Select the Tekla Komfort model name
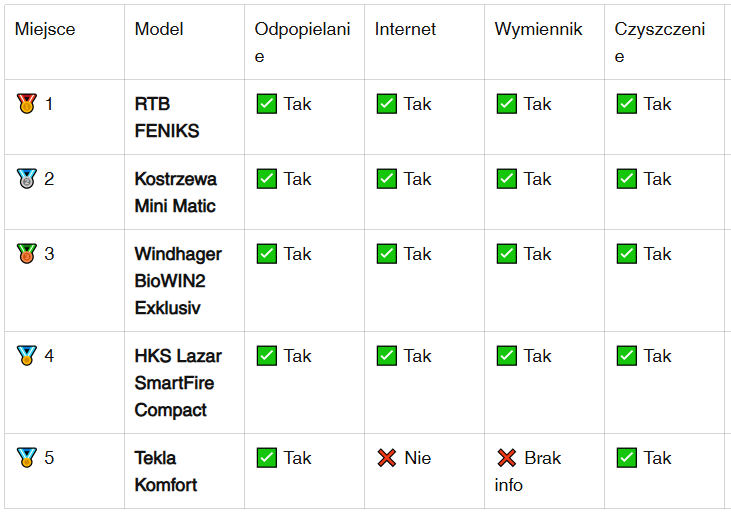Screen dimensions: 731x513 tap(166, 471)
